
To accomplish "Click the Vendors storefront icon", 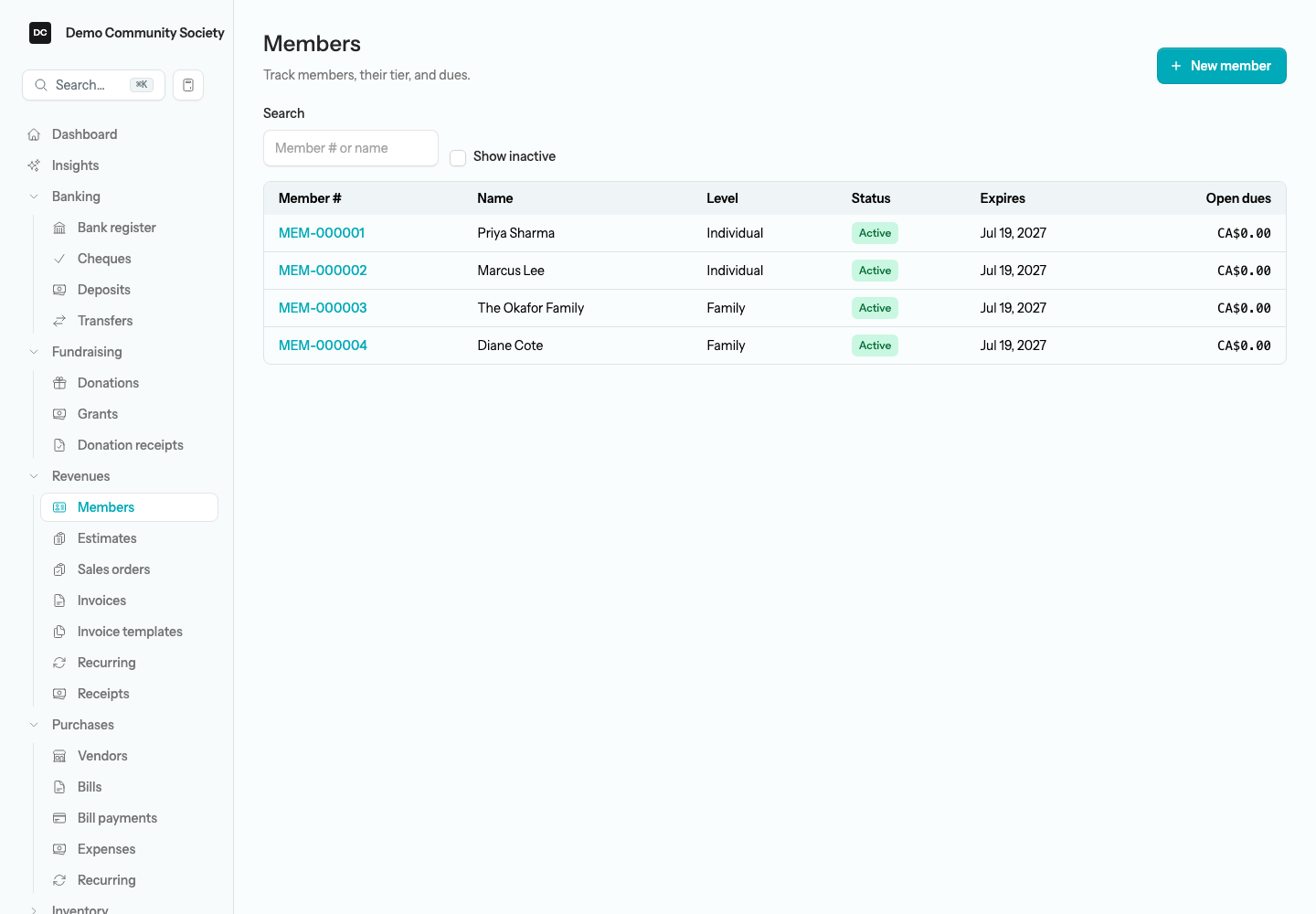I will click(59, 756).
